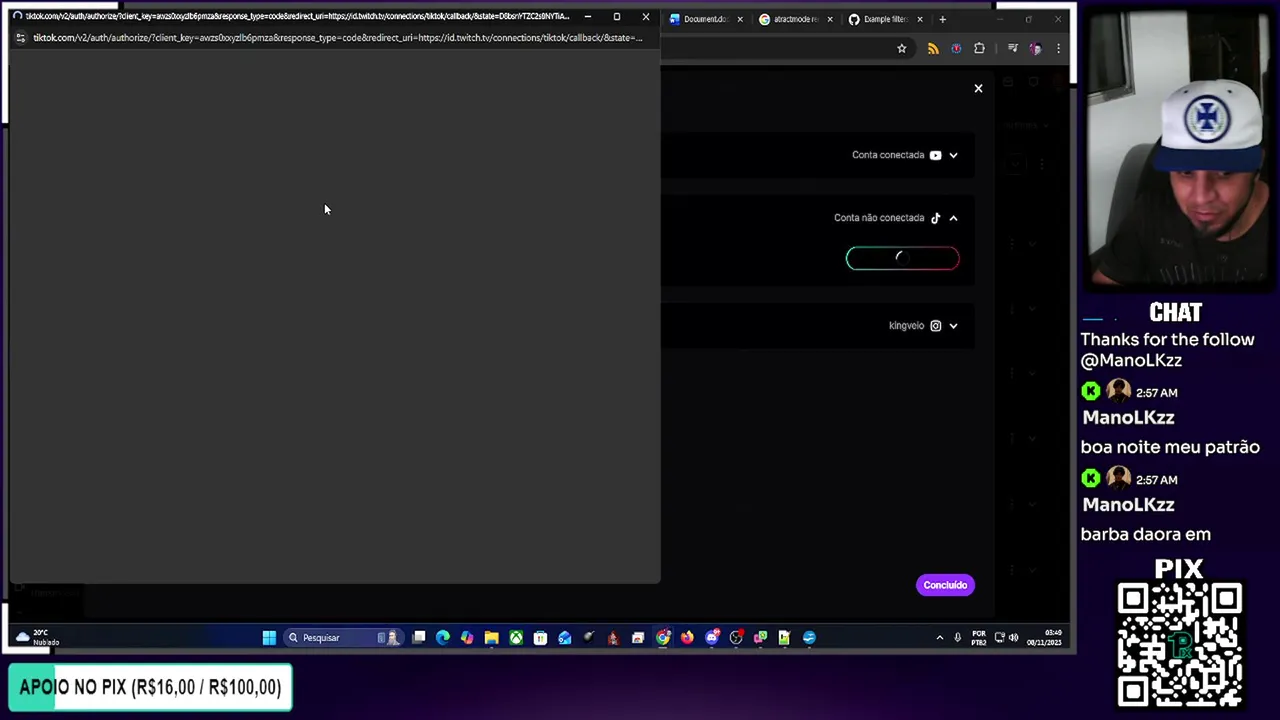The image size is (1280, 720).
Task: Open a new browser tab
Action: click(x=942, y=19)
